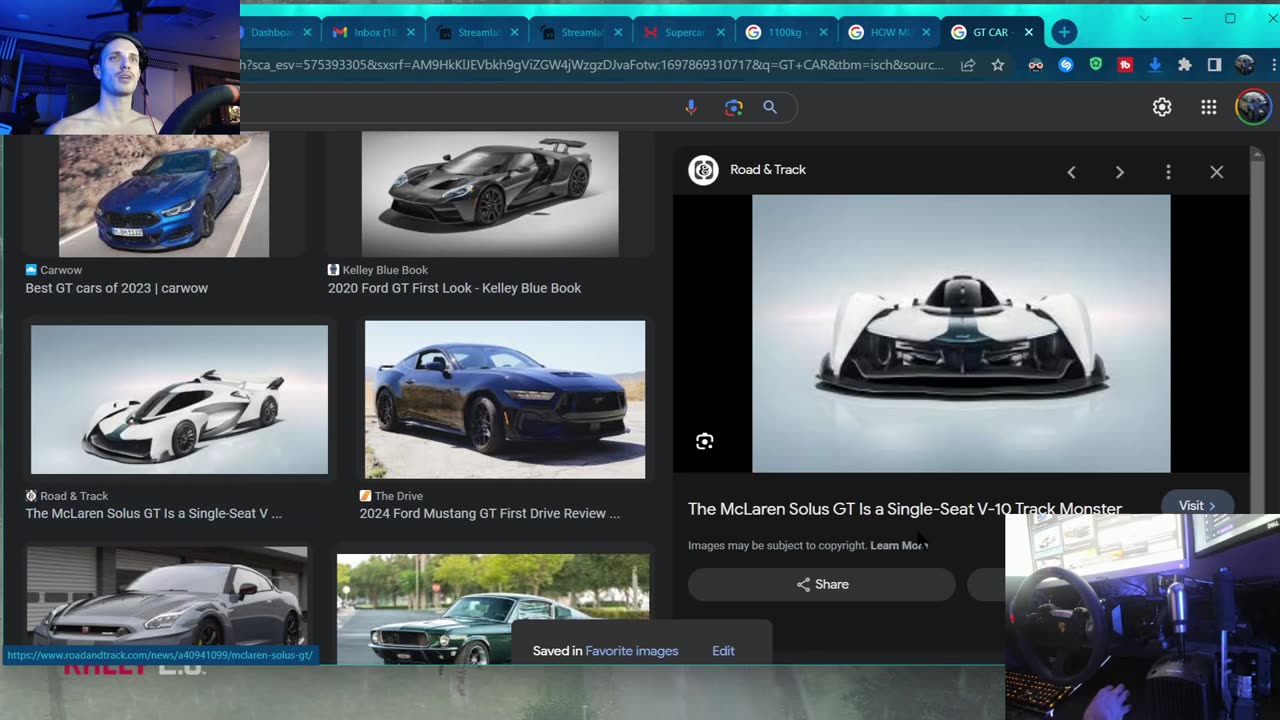Open 'Kelley Blue Book' first look caption link
Screen dimensions: 1280x720
[454, 288]
